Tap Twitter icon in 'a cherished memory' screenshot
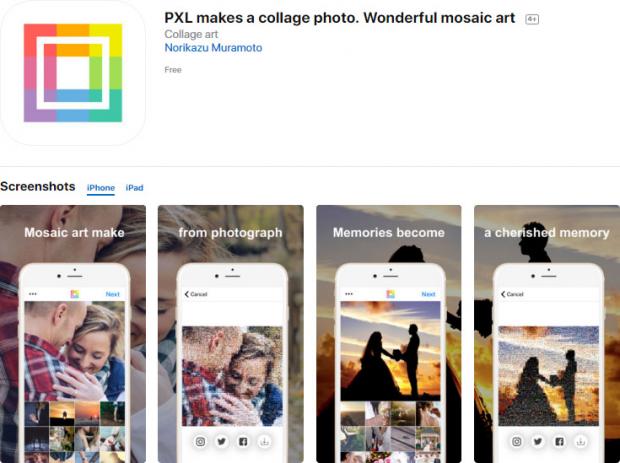 pyautogui.click(x=538, y=441)
